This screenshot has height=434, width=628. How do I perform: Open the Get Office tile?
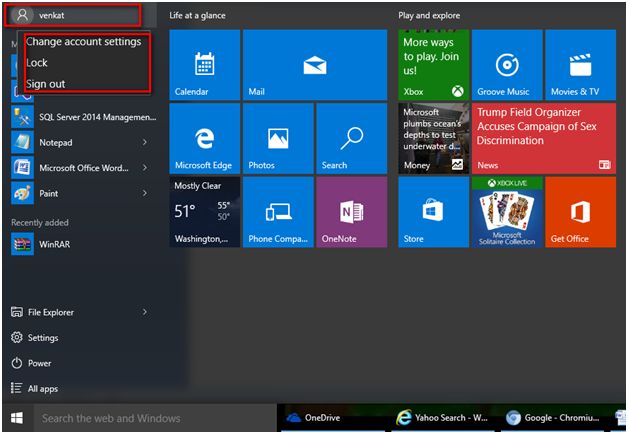click(580, 212)
